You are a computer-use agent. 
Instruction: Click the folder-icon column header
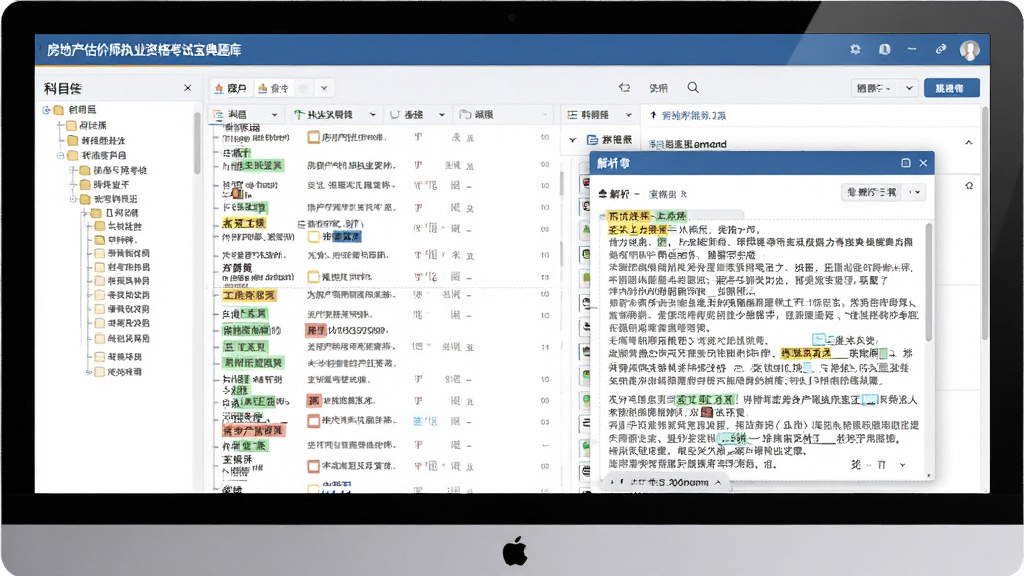tap(502, 114)
